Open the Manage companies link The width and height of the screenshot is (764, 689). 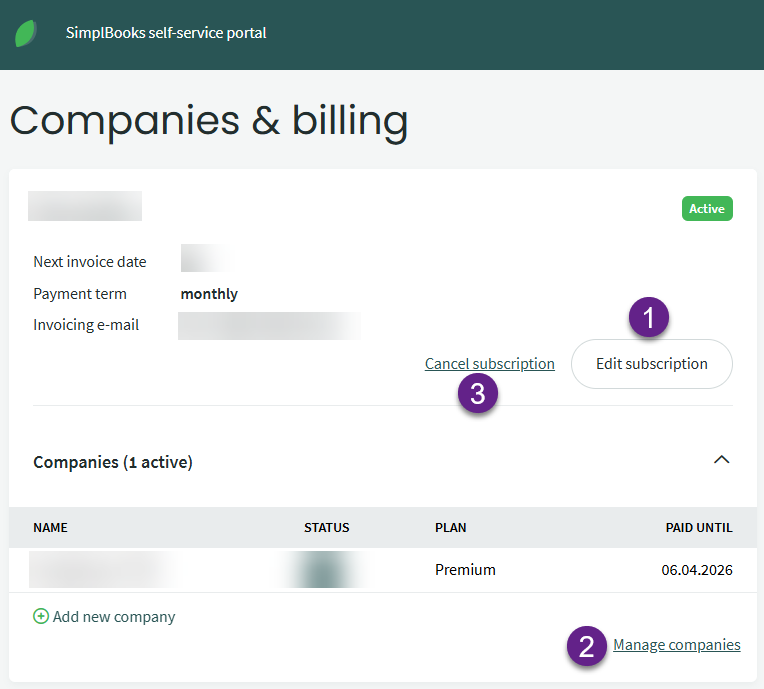pyautogui.click(x=676, y=645)
